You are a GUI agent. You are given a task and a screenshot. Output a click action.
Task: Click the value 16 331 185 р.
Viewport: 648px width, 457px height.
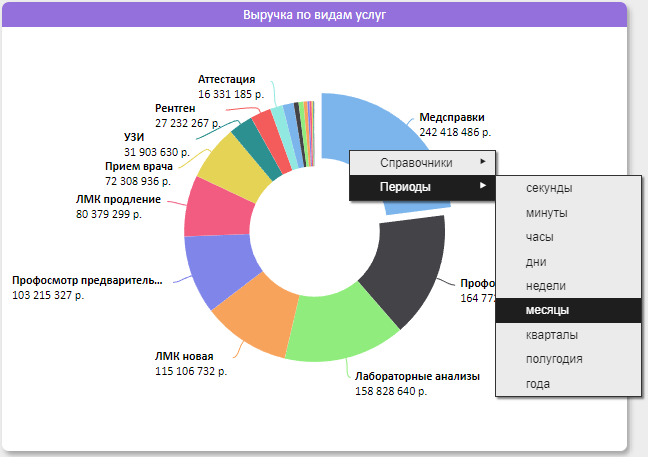click(x=231, y=94)
